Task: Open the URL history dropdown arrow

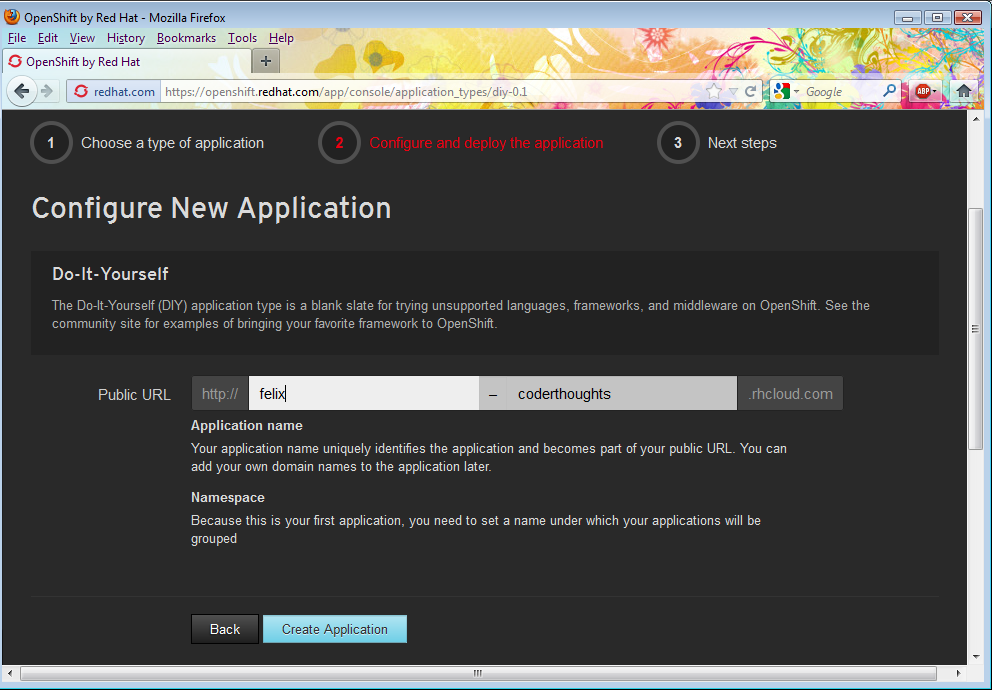Action: 733,92
